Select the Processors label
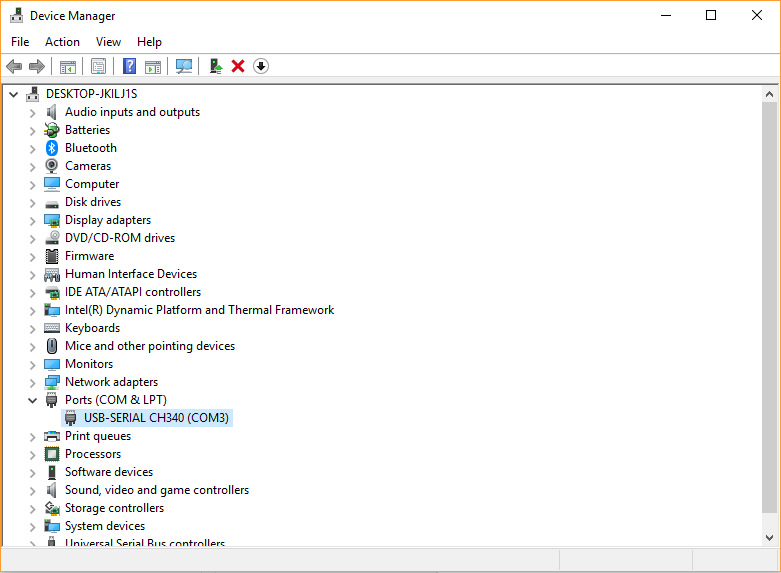Screen dimensions: 781x573 click(93, 454)
